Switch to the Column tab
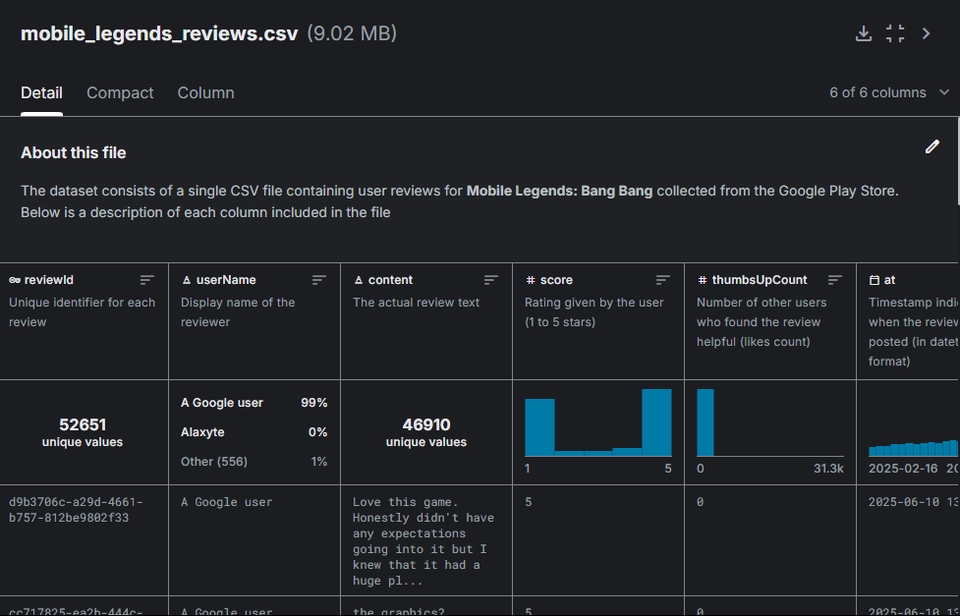The height and width of the screenshot is (616, 960). coord(206,92)
